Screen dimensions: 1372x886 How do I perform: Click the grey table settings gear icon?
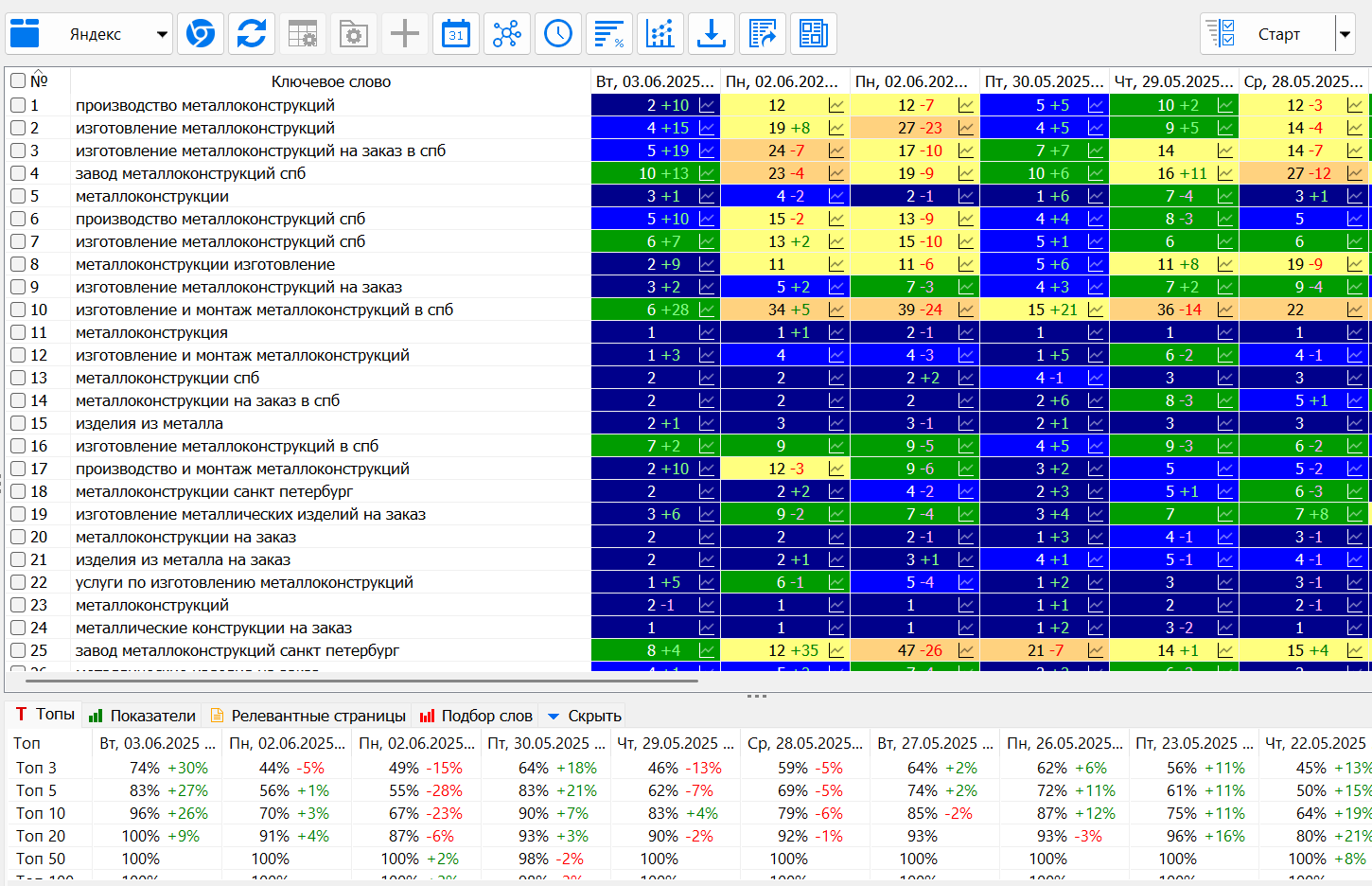tap(303, 34)
